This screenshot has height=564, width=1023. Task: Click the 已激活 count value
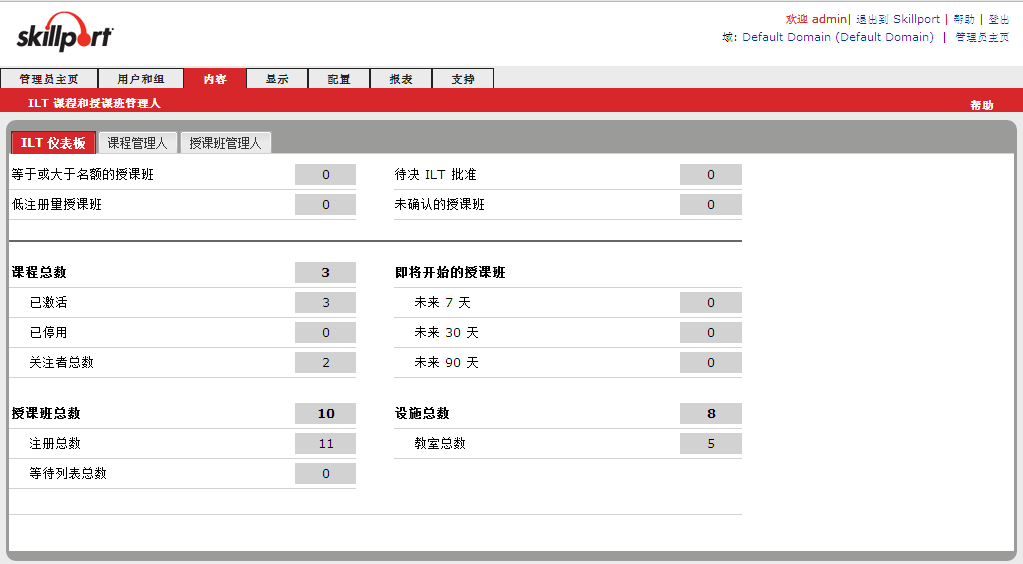click(x=326, y=302)
